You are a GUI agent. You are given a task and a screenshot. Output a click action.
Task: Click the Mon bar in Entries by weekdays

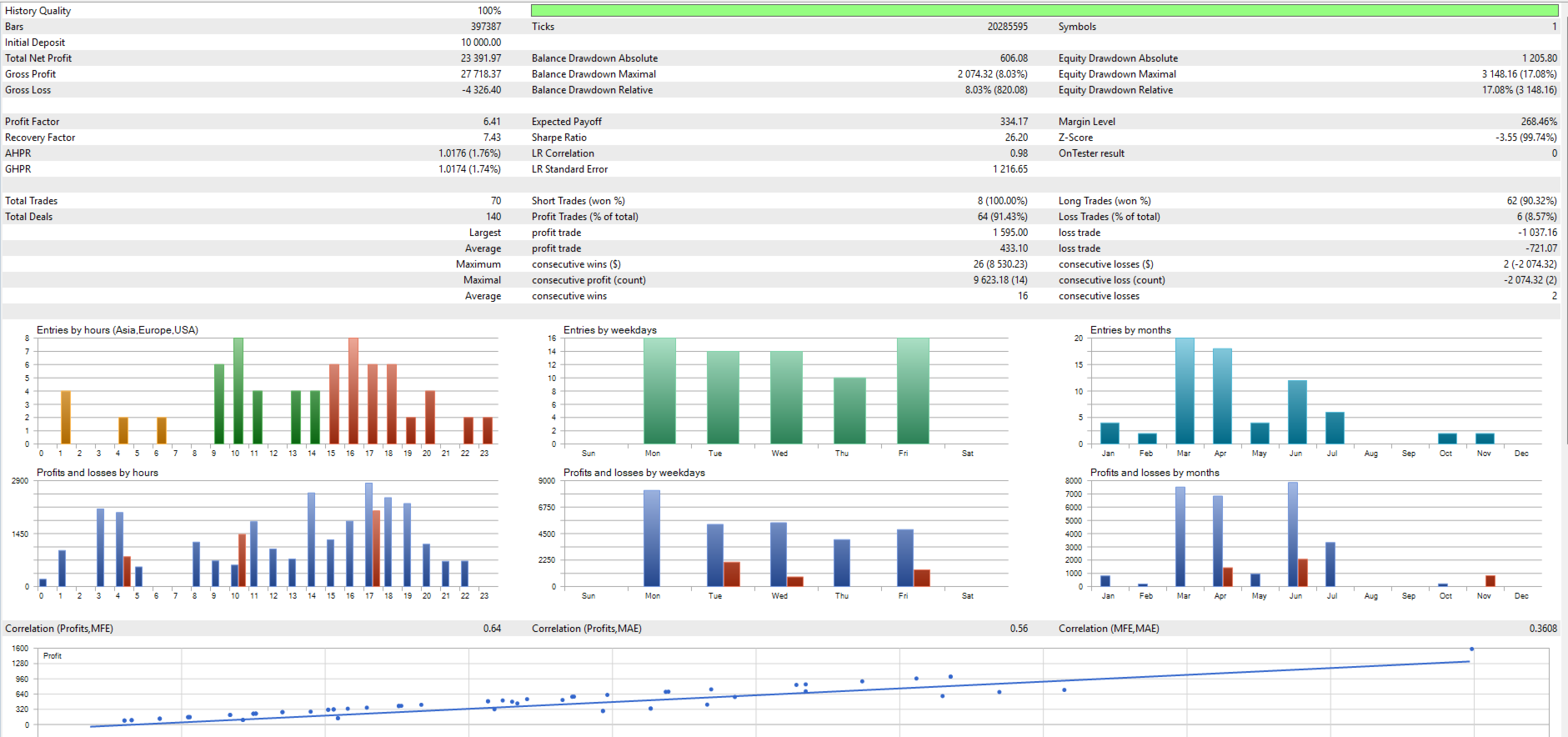tap(659, 391)
